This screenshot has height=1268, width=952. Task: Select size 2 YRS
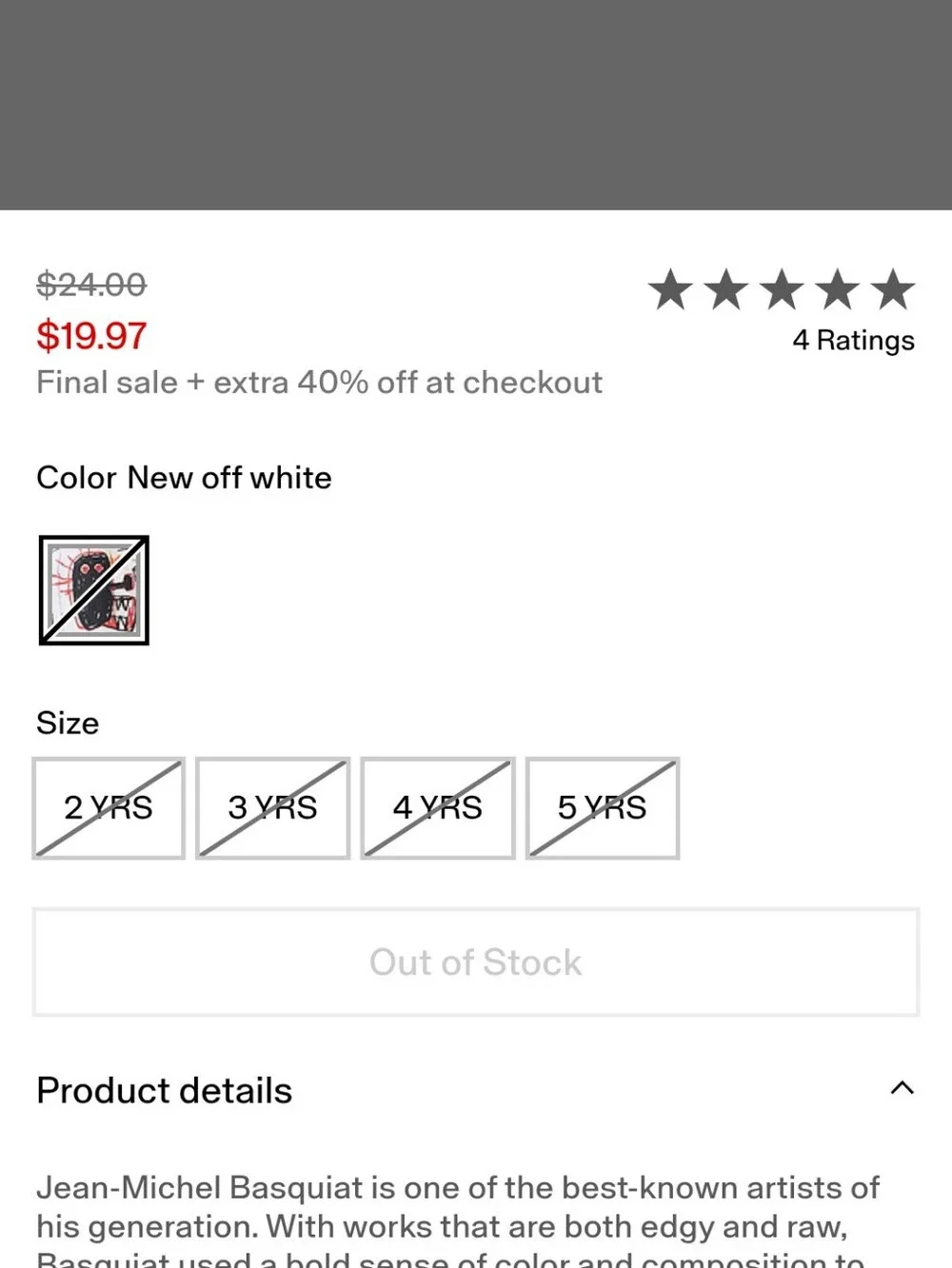click(x=109, y=808)
